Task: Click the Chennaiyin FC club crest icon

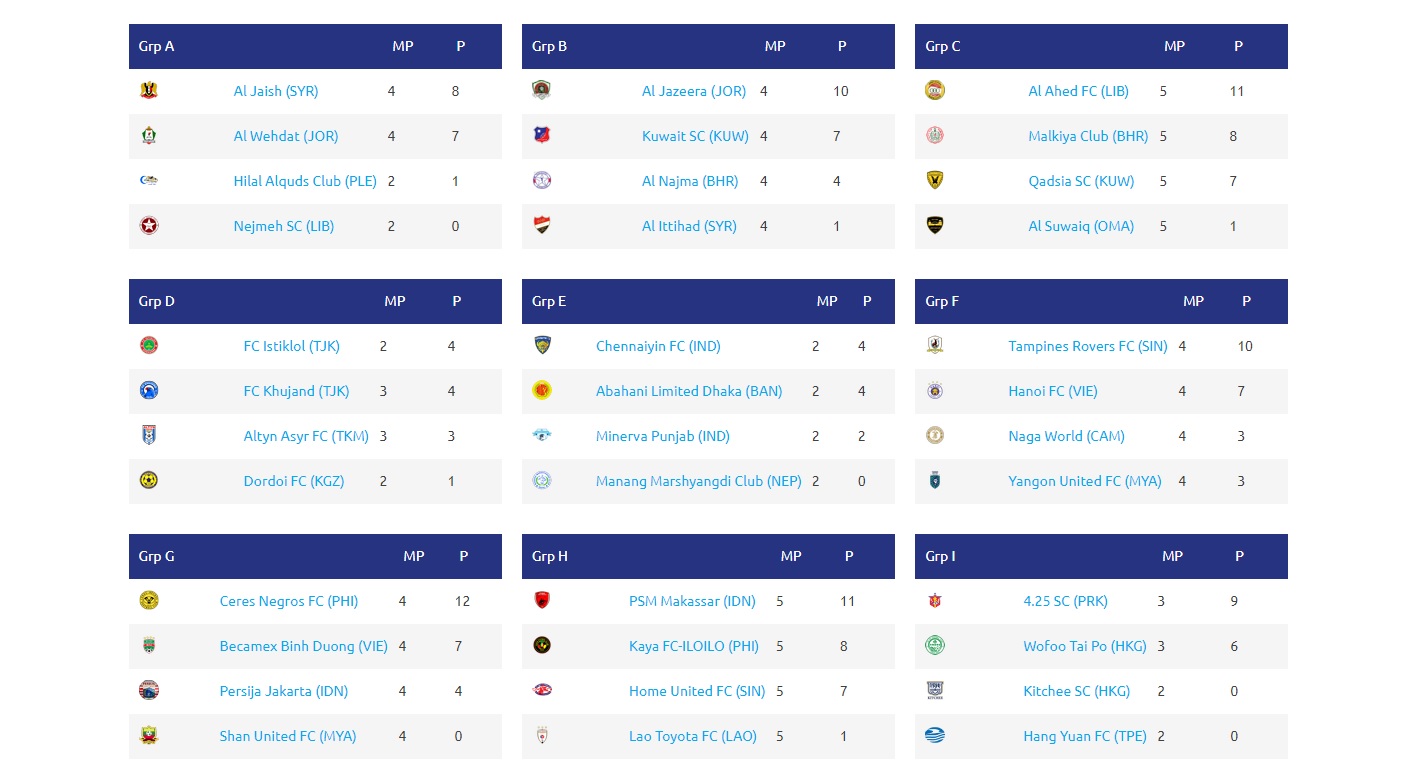Action: pos(542,346)
